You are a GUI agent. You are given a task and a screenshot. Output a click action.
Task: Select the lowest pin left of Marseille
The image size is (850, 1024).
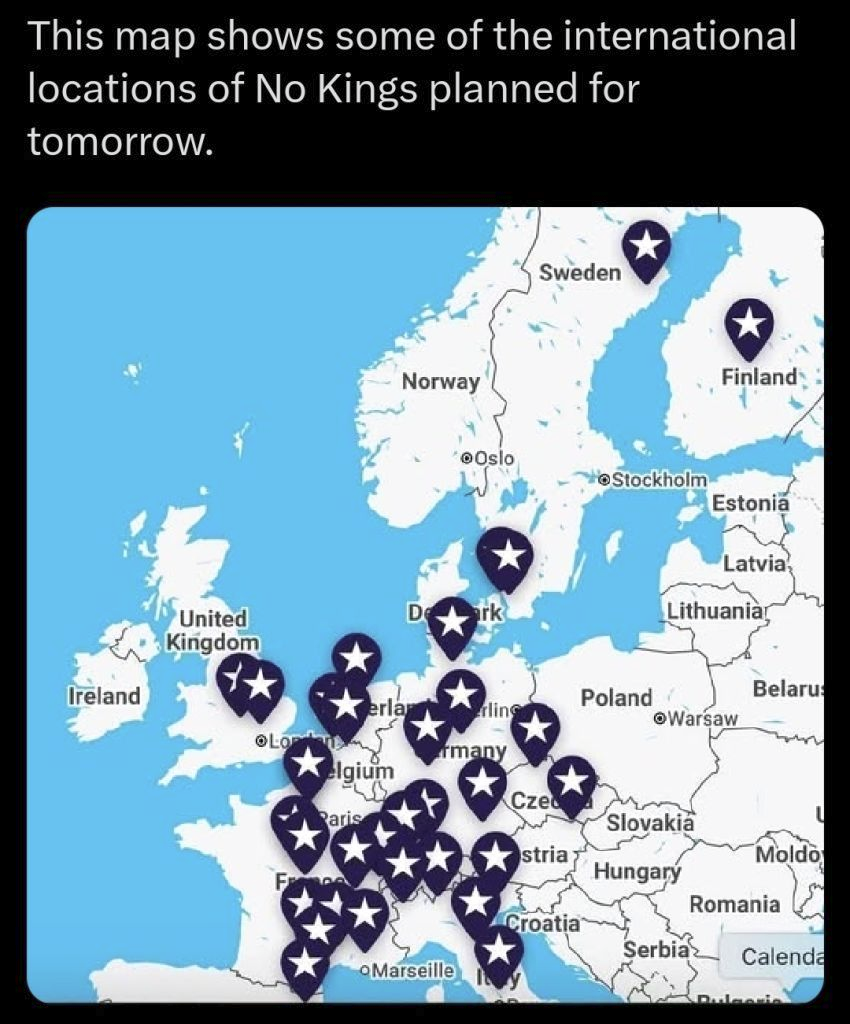(305, 969)
